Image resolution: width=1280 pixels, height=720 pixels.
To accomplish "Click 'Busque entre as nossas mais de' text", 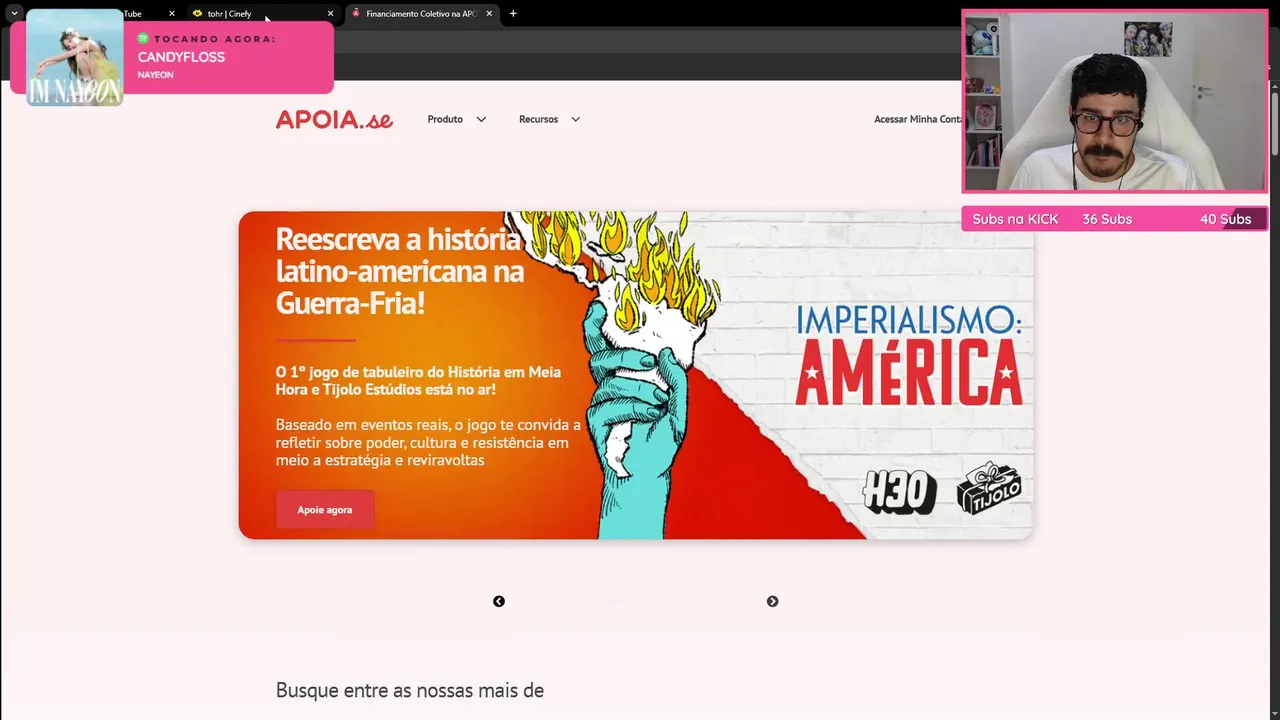I will point(410,690).
